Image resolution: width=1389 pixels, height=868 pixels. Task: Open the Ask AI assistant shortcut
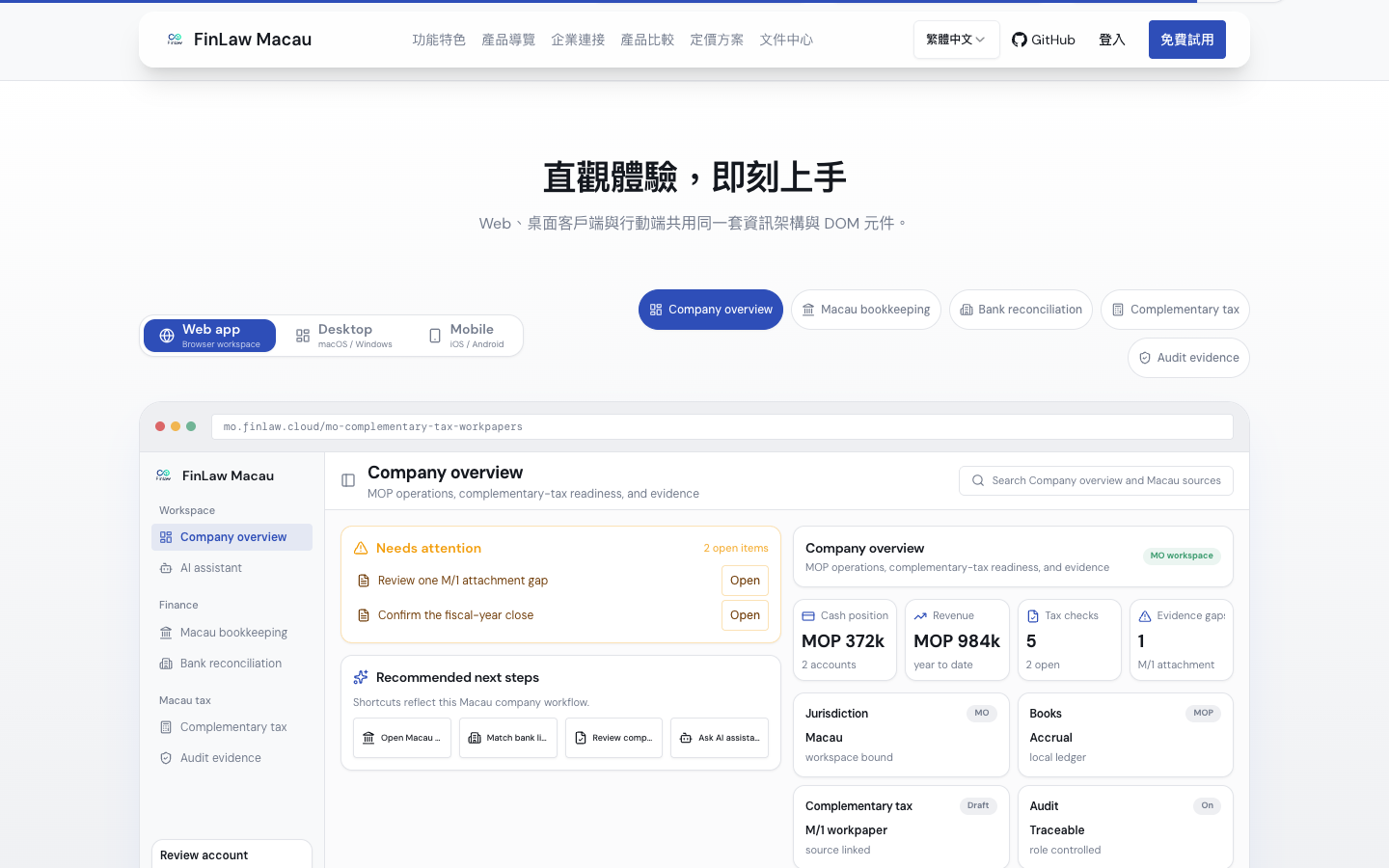720,738
